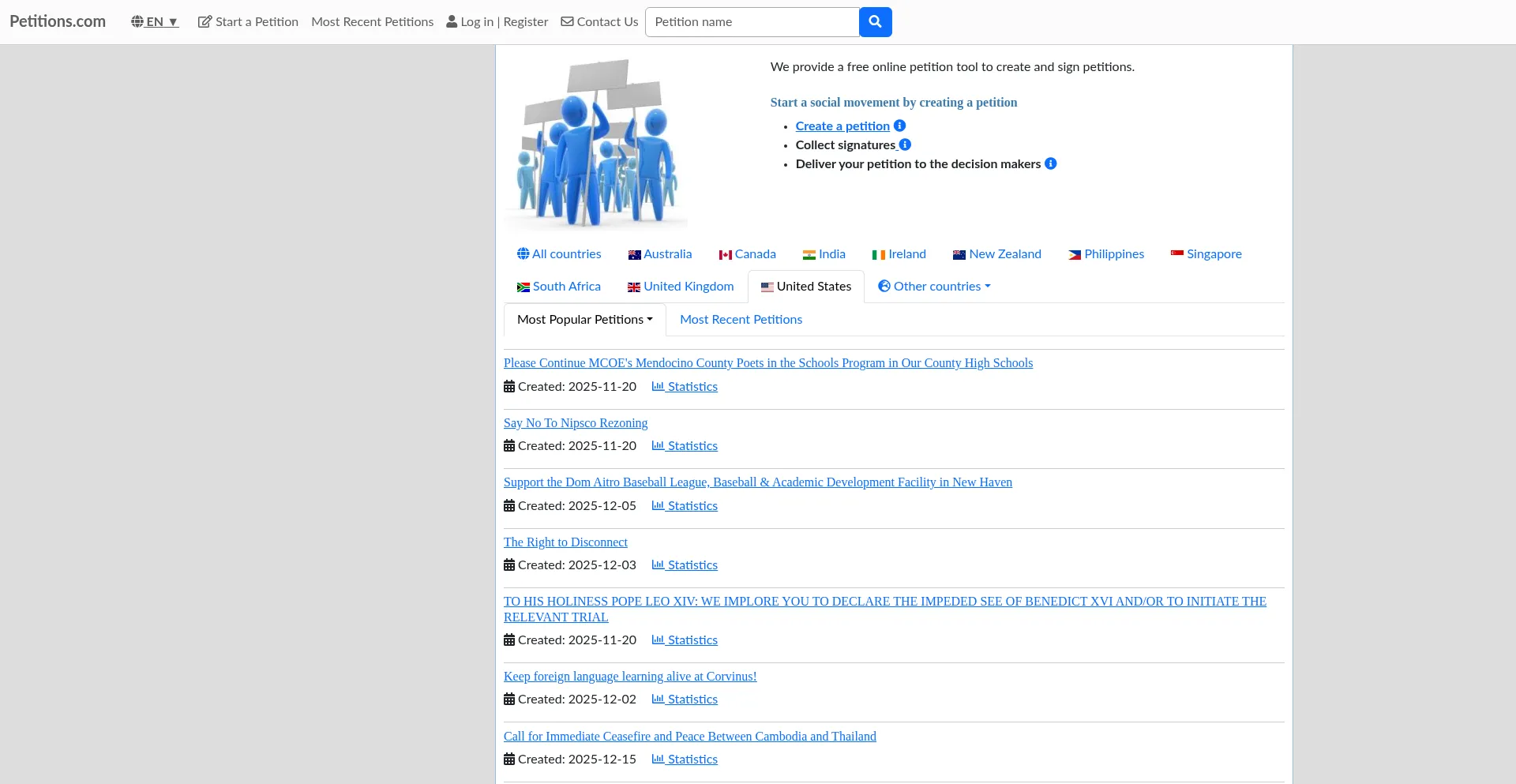View Statistics for The Right to Disconnect
Viewport: 1516px width, 784px height.
[685, 565]
